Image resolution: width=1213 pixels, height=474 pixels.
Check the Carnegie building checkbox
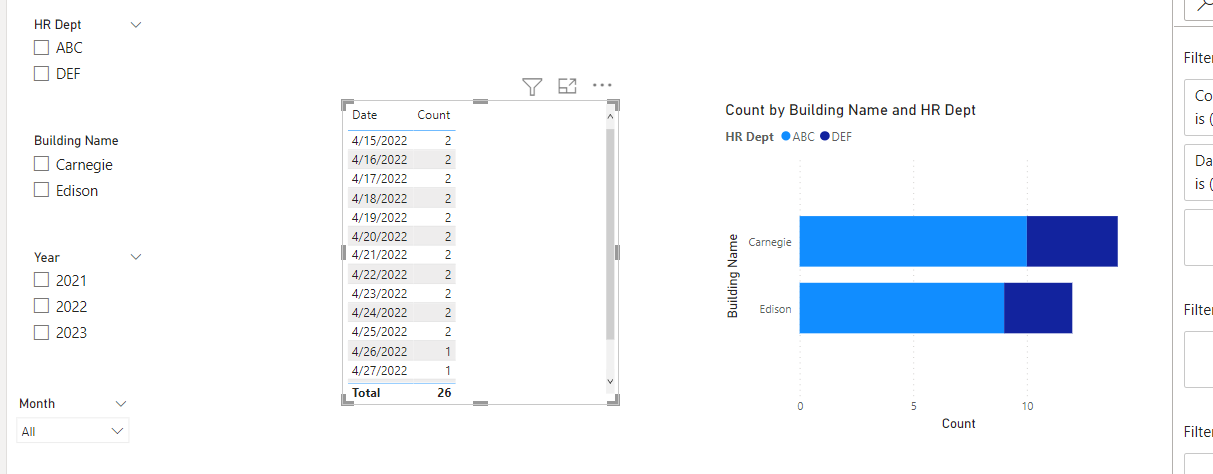41,164
